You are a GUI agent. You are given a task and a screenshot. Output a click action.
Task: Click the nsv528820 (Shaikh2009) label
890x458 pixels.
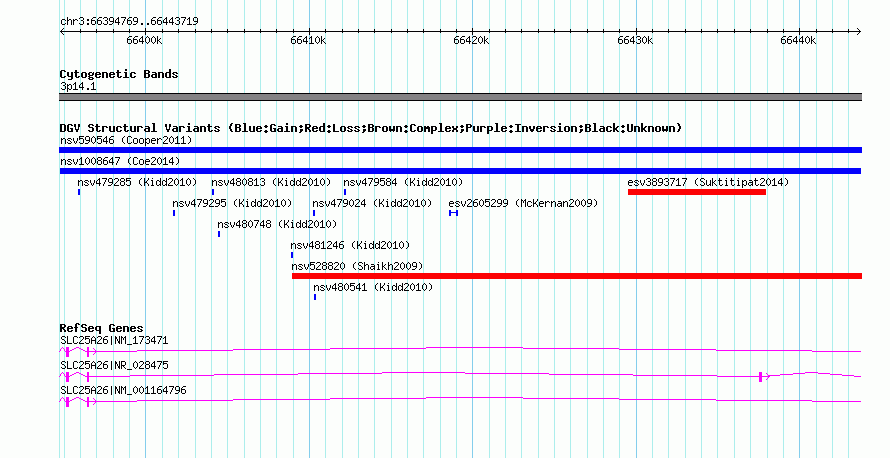click(357, 266)
